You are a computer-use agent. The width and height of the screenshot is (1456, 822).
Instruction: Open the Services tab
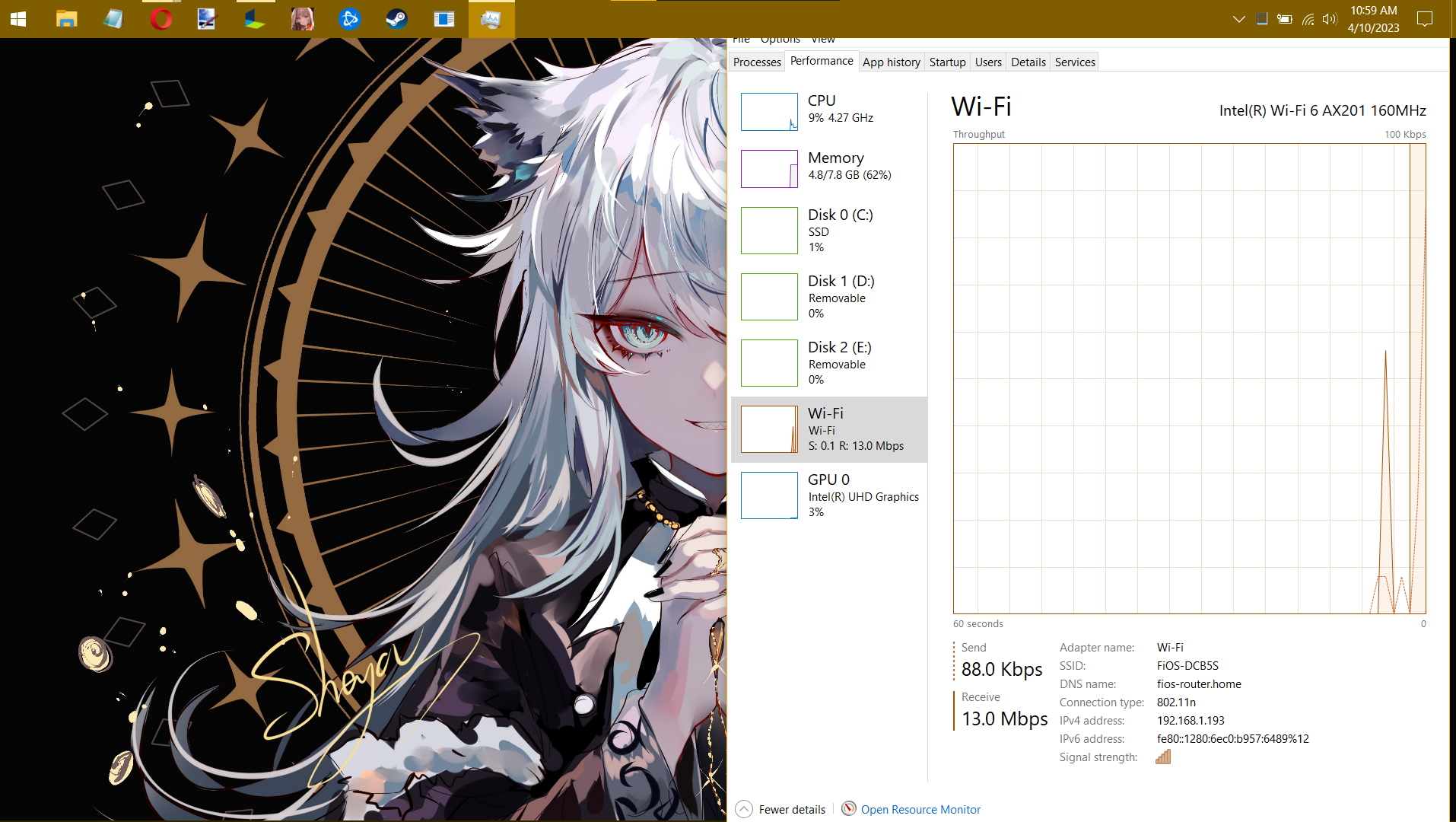pyautogui.click(x=1075, y=62)
